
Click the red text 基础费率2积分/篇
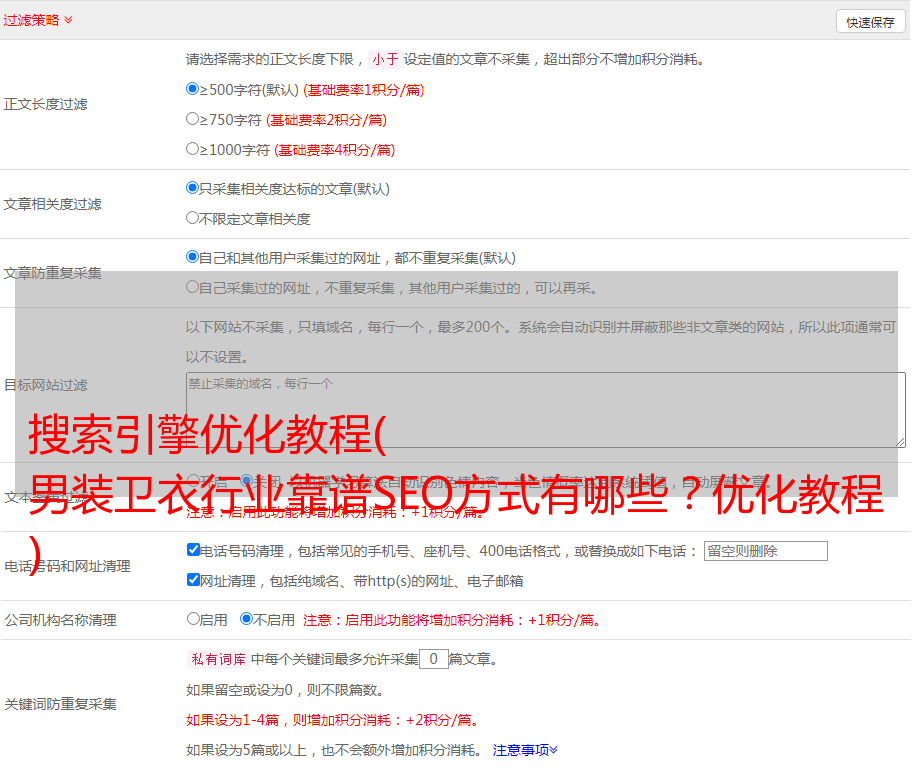point(326,120)
